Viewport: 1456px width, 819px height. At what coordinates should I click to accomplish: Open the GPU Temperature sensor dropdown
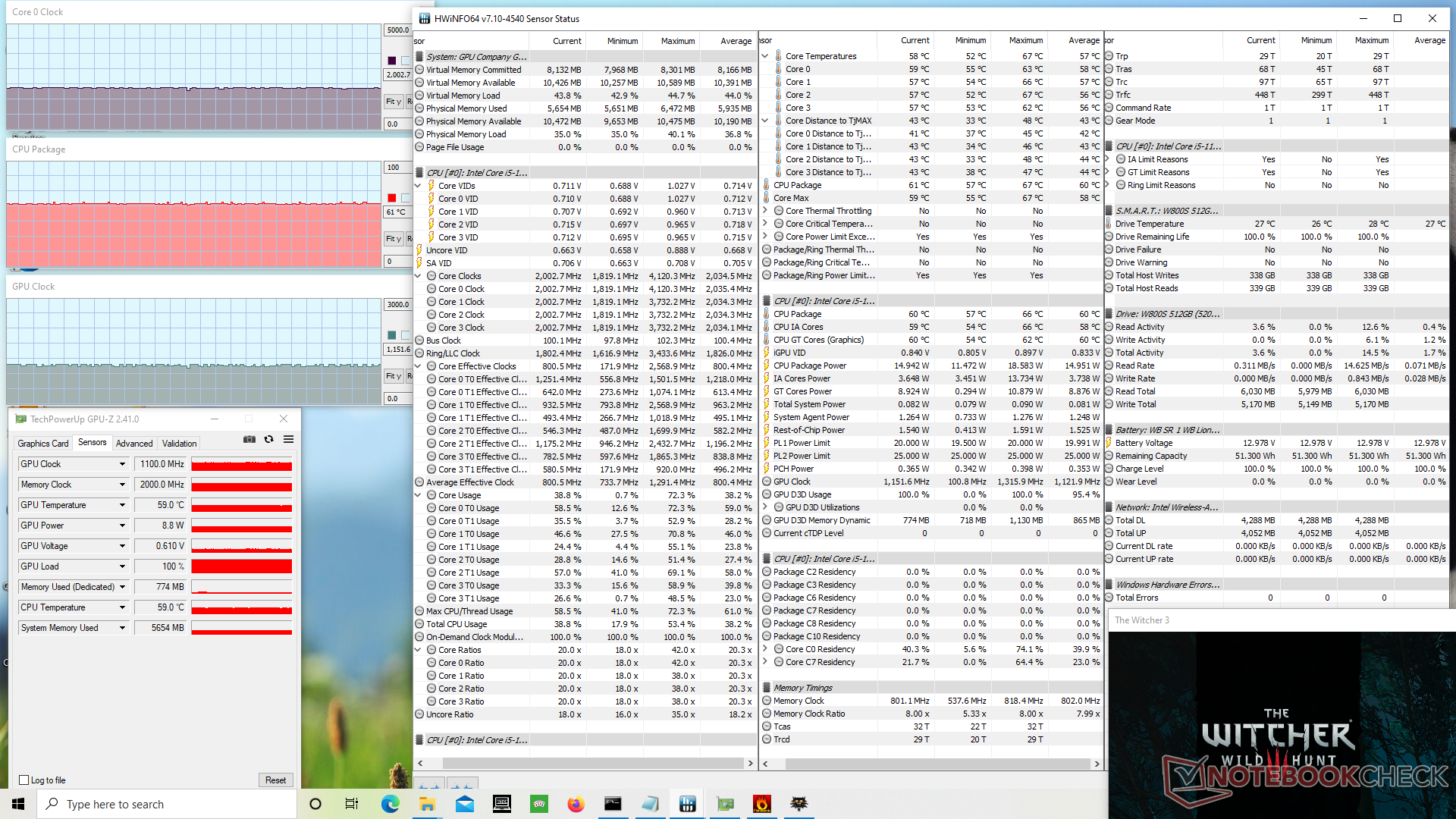(x=122, y=505)
